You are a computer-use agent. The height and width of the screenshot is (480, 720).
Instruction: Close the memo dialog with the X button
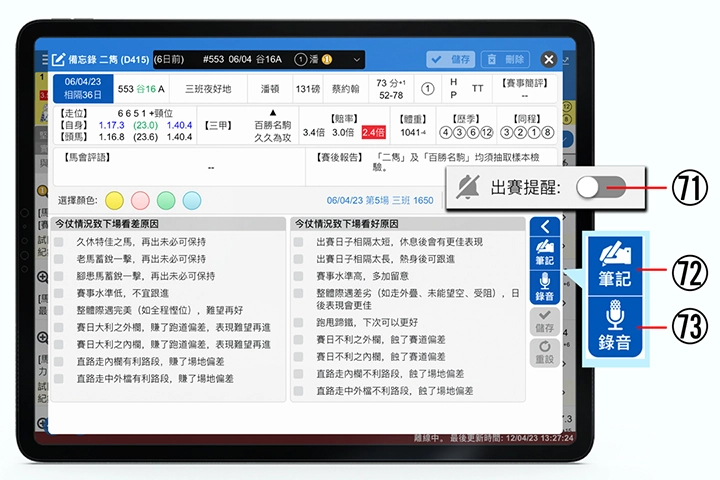[x=549, y=59]
